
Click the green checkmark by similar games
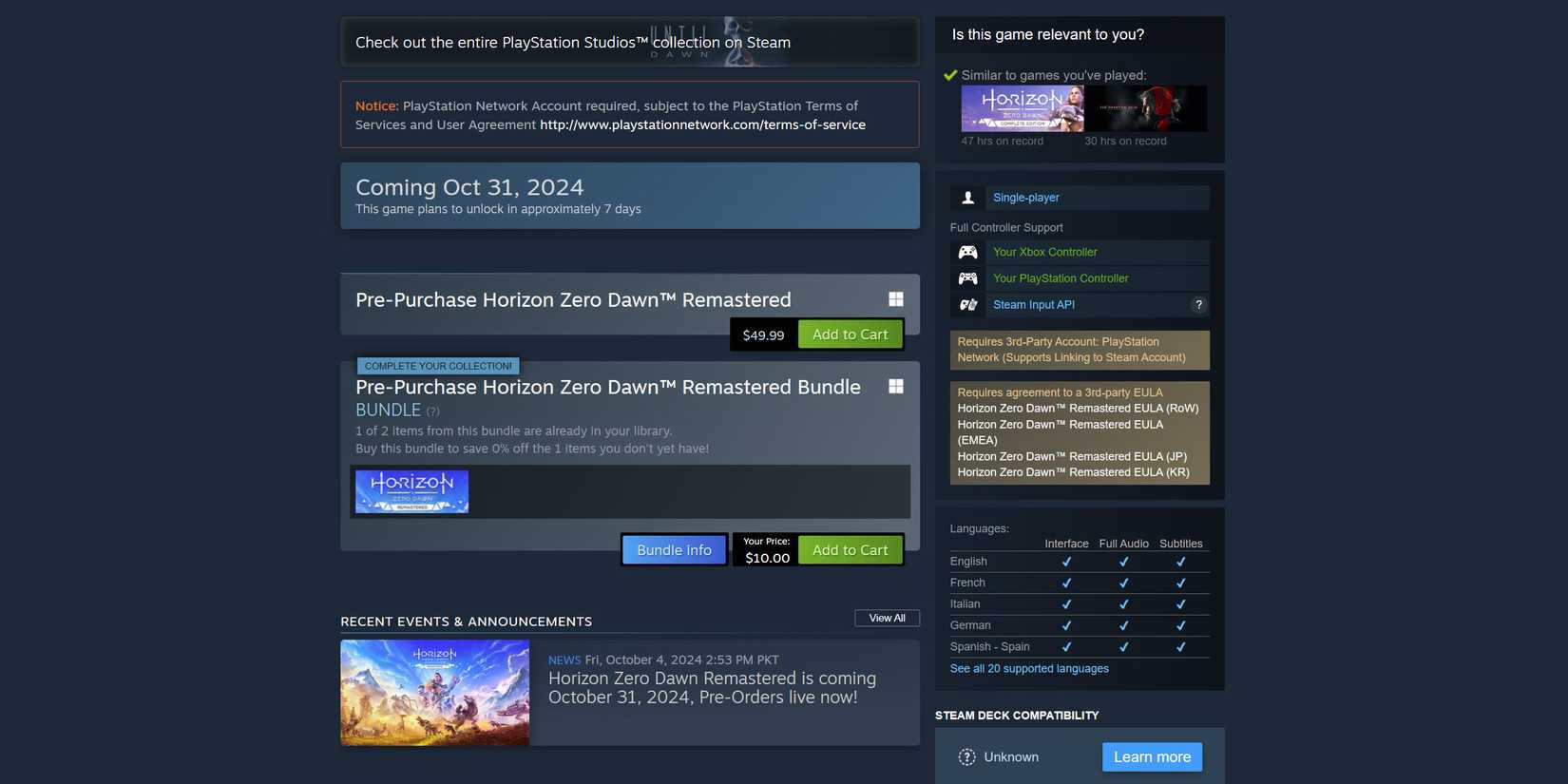(950, 75)
